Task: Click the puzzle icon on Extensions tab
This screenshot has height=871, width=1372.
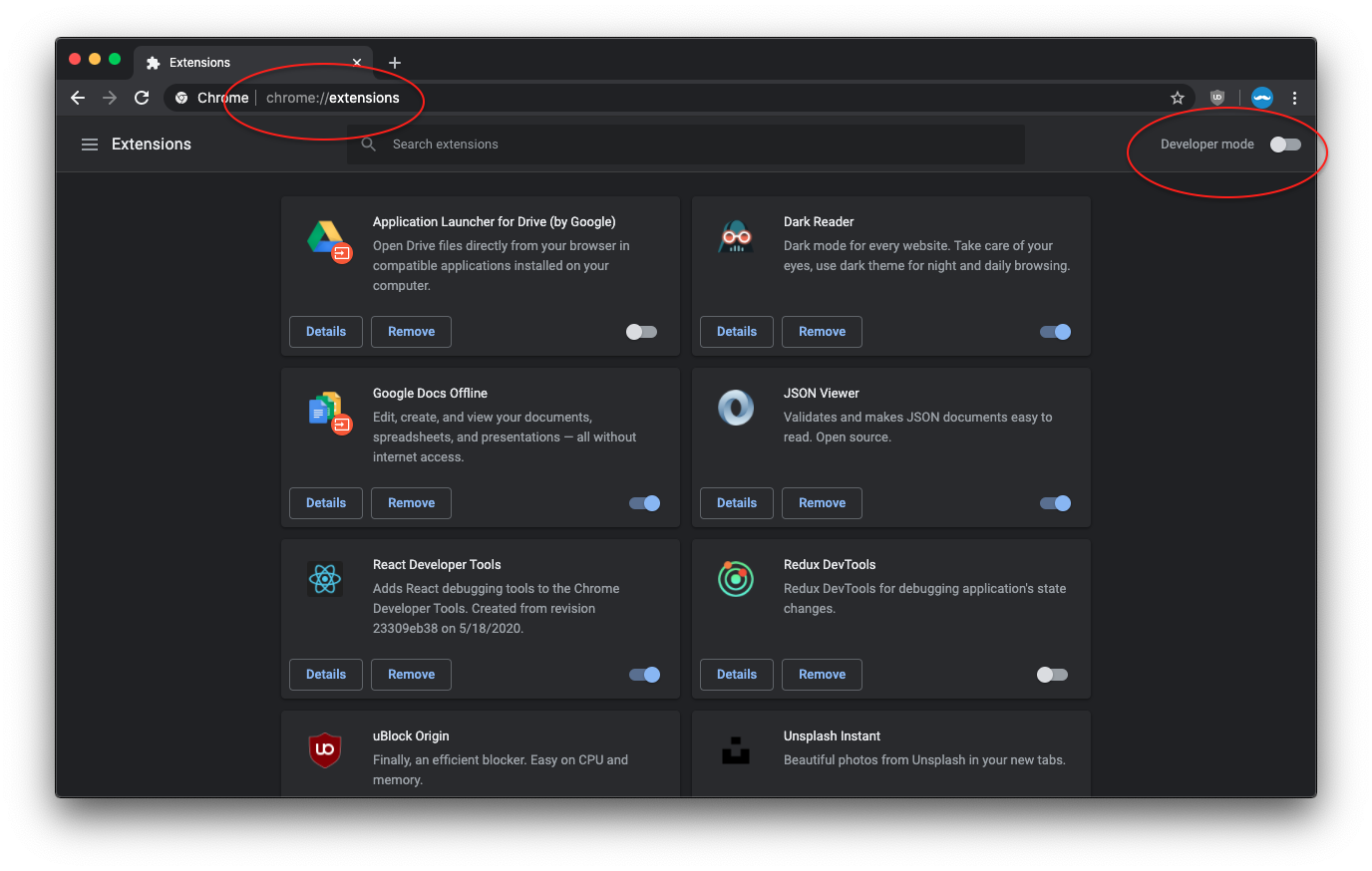Action: (x=153, y=63)
